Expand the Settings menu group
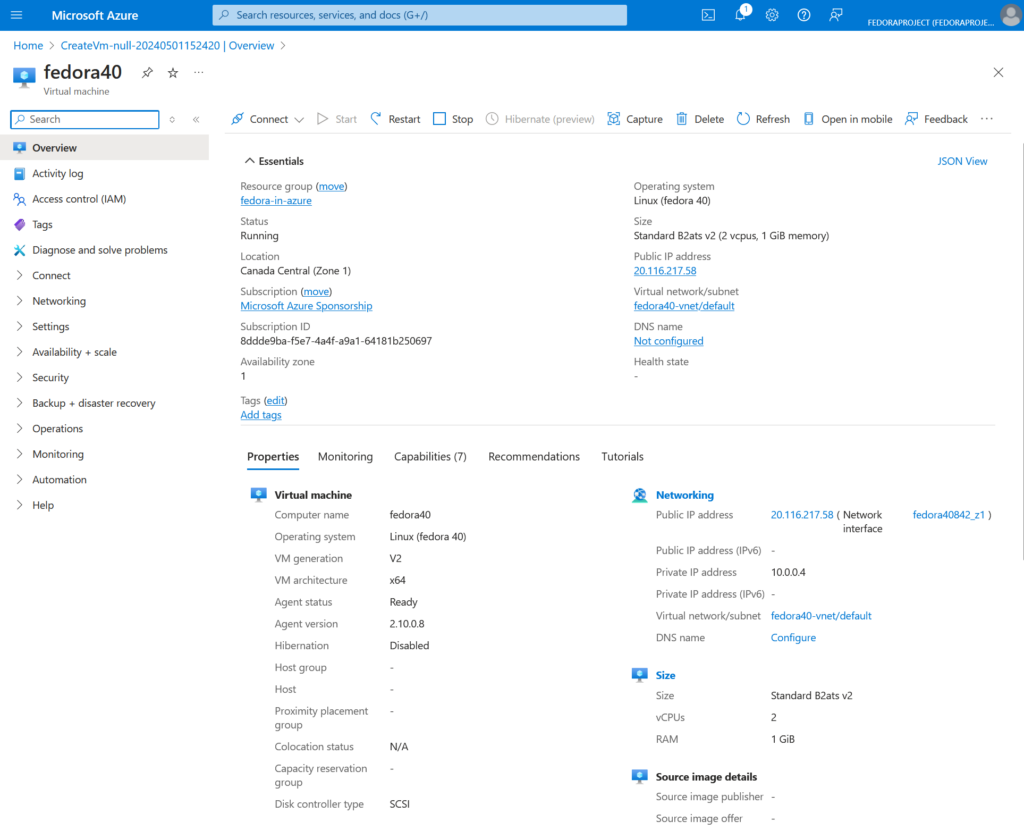 pyautogui.click(x=104, y=326)
